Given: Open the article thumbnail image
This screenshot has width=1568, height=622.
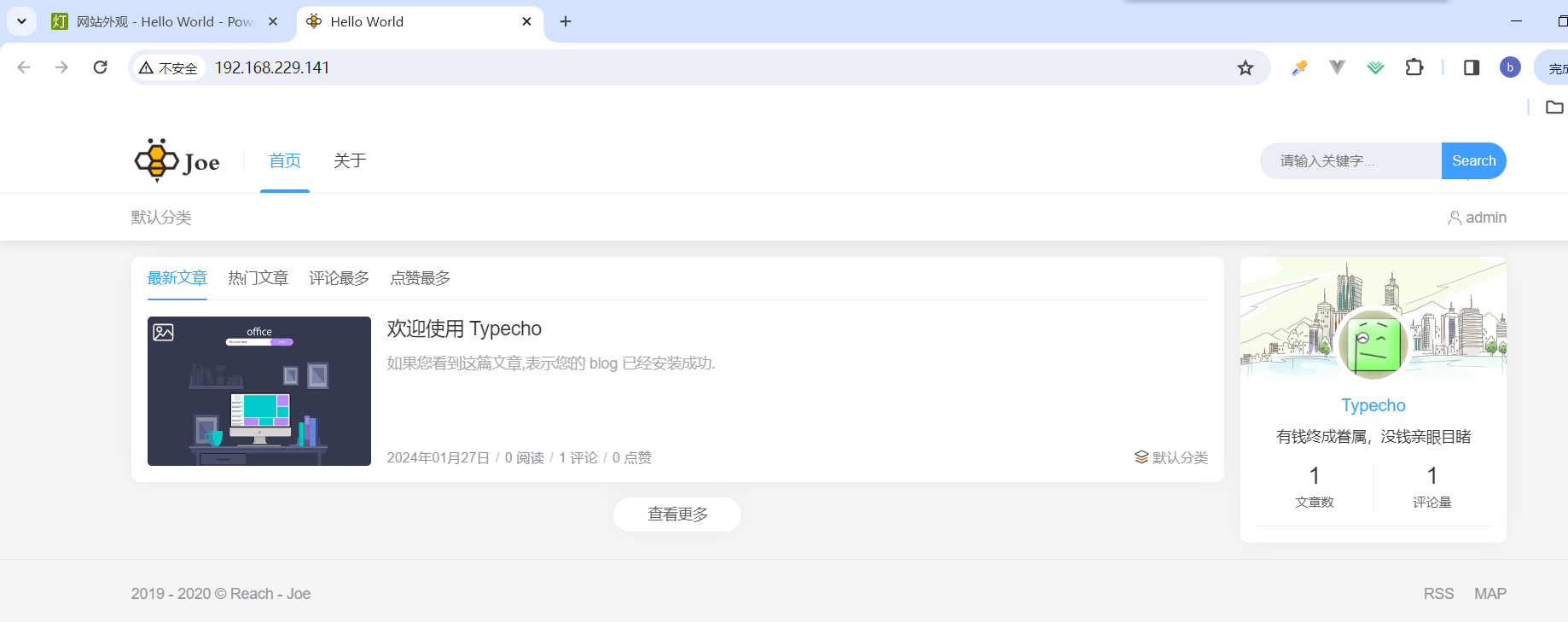Looking at the screenshot, I should pyautogui.click(x=259, y=391).
